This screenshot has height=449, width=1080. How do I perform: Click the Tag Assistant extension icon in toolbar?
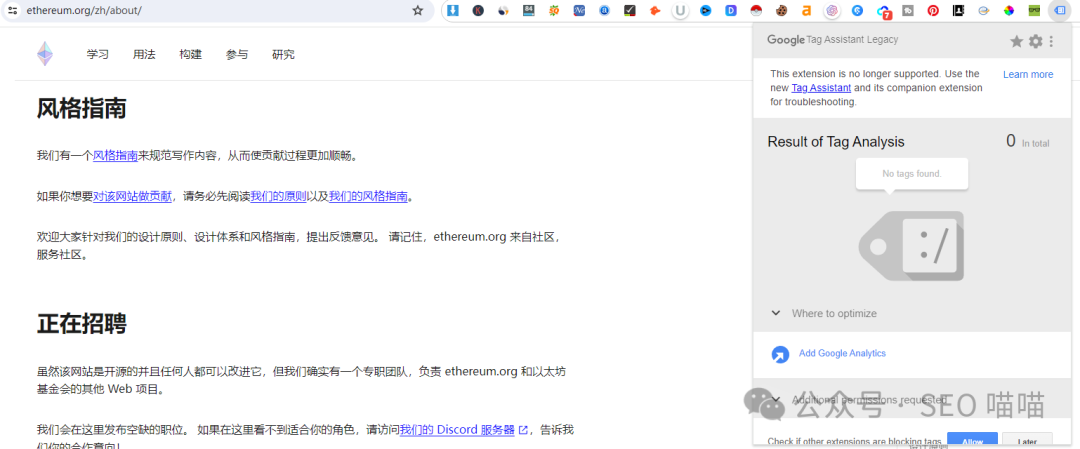pyautogui.click(x=1059, y=10)
